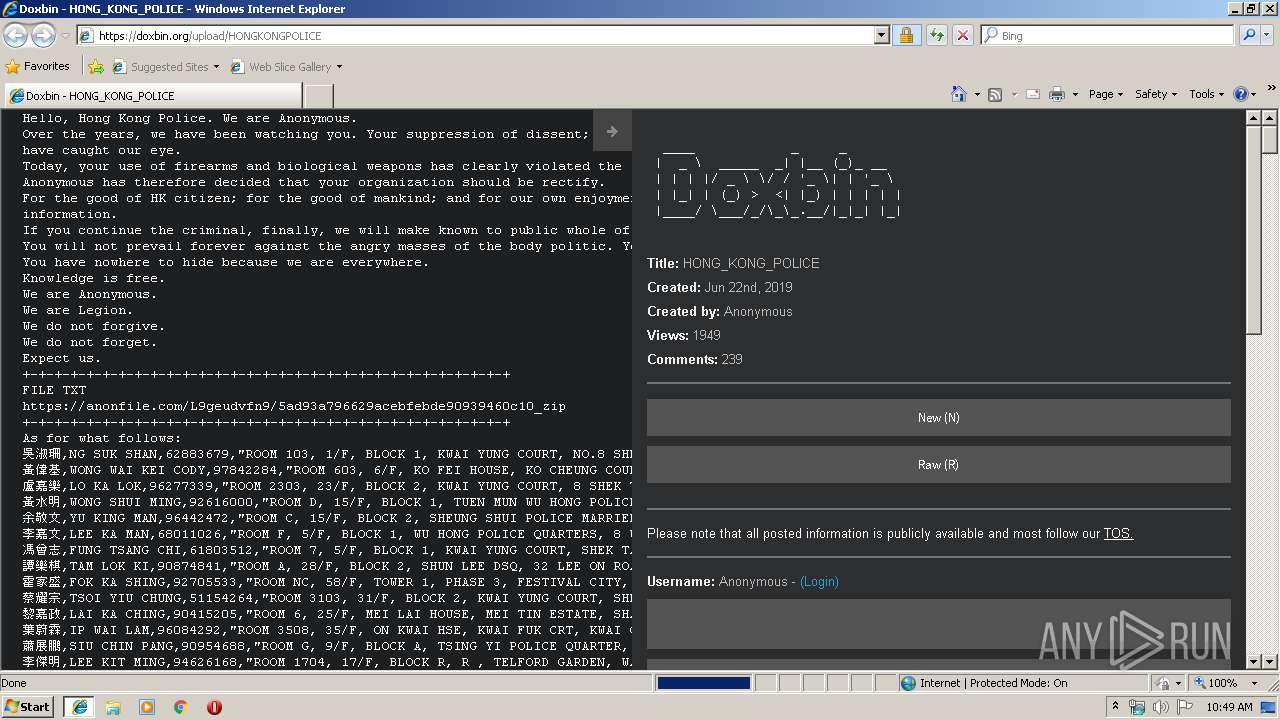Viewport: 1280px width, 720px height.
Task: Open Internet Explorer from the taskbar
Action: [79, 707]
